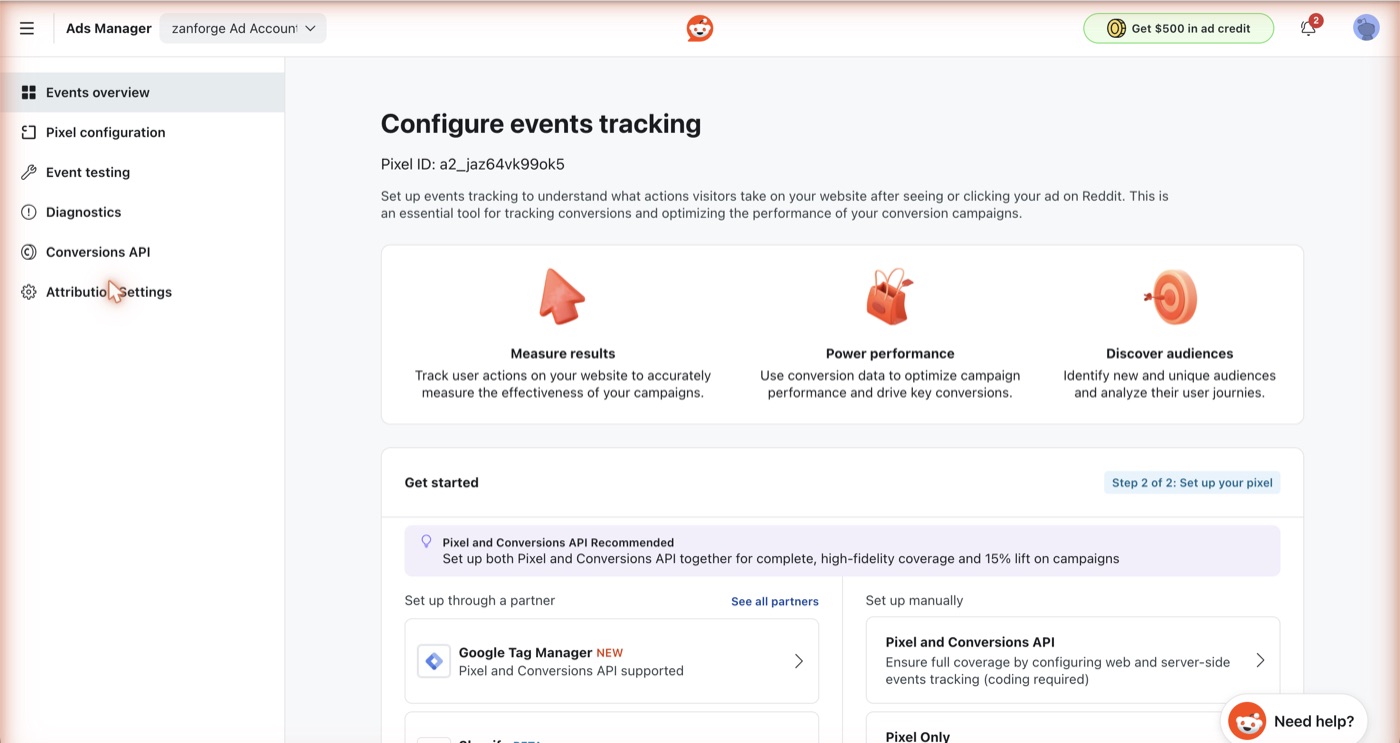Click the Ads Manager title
The image size is (1400, 743).
109,28
